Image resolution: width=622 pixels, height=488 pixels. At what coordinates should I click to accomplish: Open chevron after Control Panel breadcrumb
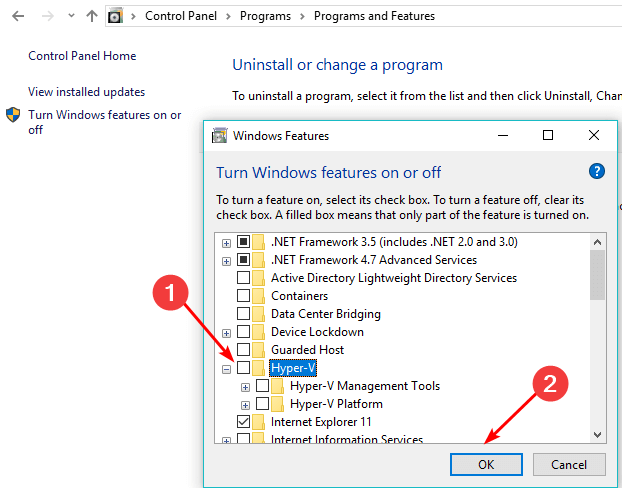[228, 16]
